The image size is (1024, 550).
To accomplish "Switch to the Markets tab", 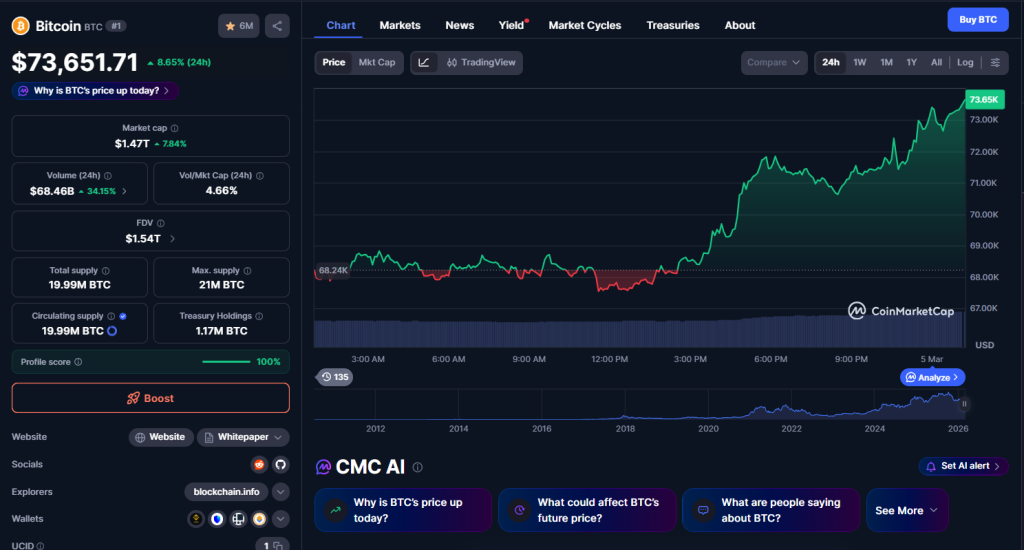I will pos(400,25).
